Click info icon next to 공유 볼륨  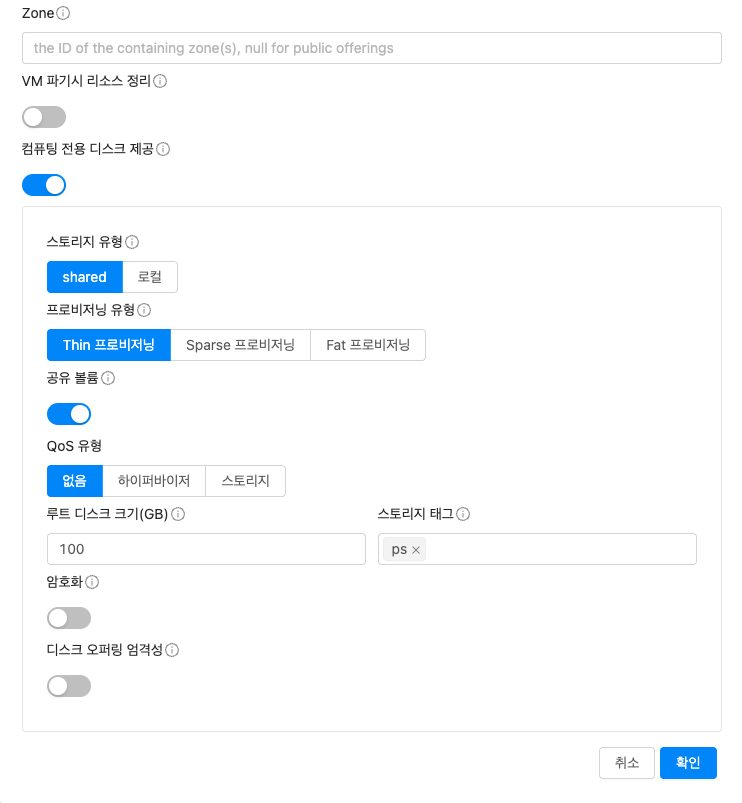(x=108, y=378)
